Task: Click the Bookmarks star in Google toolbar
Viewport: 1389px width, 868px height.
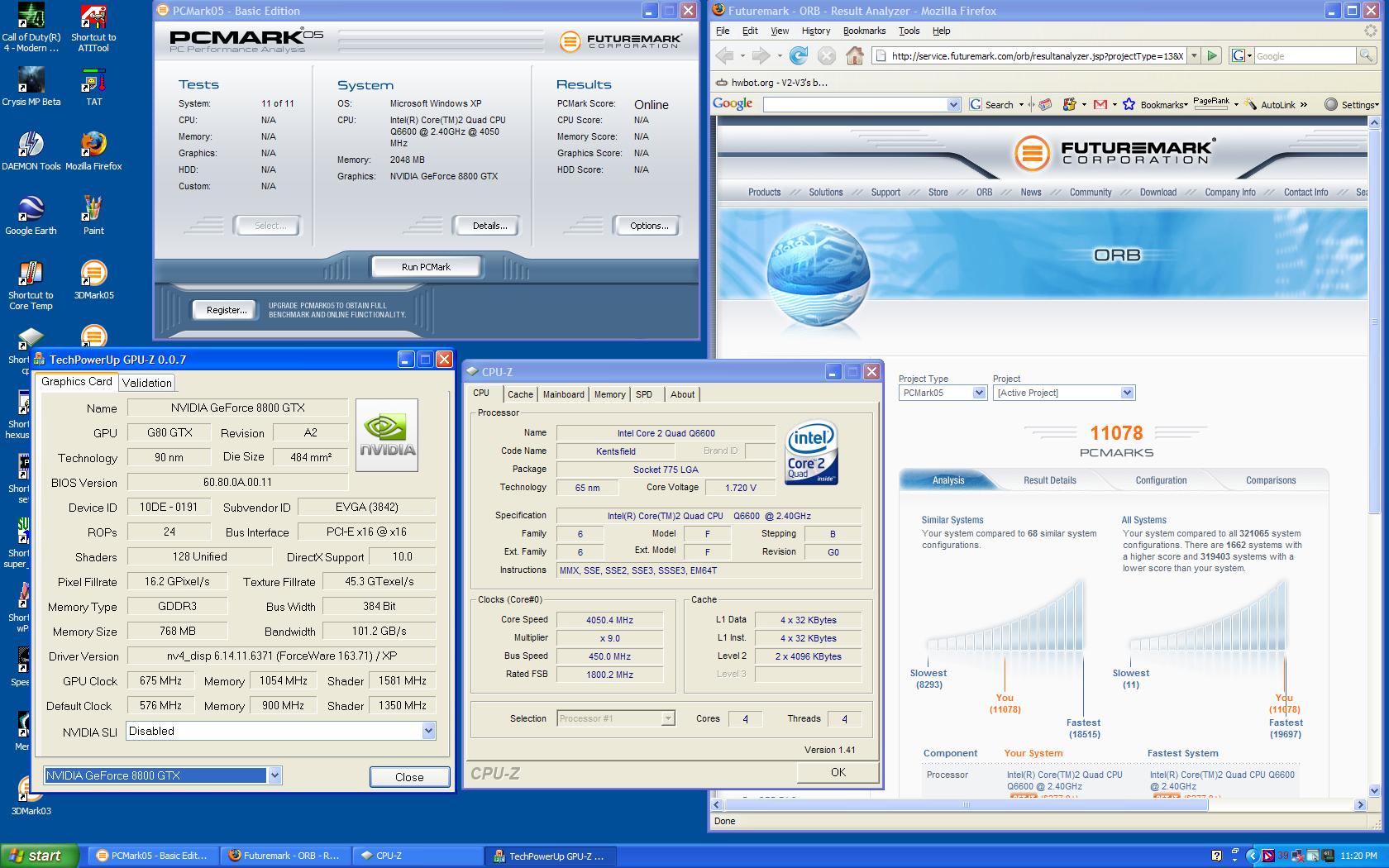Action: (x=1130, y=105)
